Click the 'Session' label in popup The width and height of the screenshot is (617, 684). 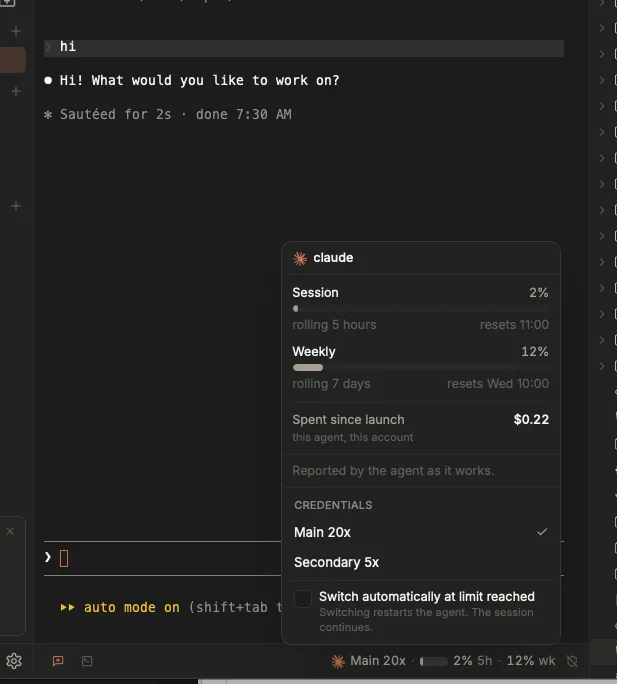point(315,292)
